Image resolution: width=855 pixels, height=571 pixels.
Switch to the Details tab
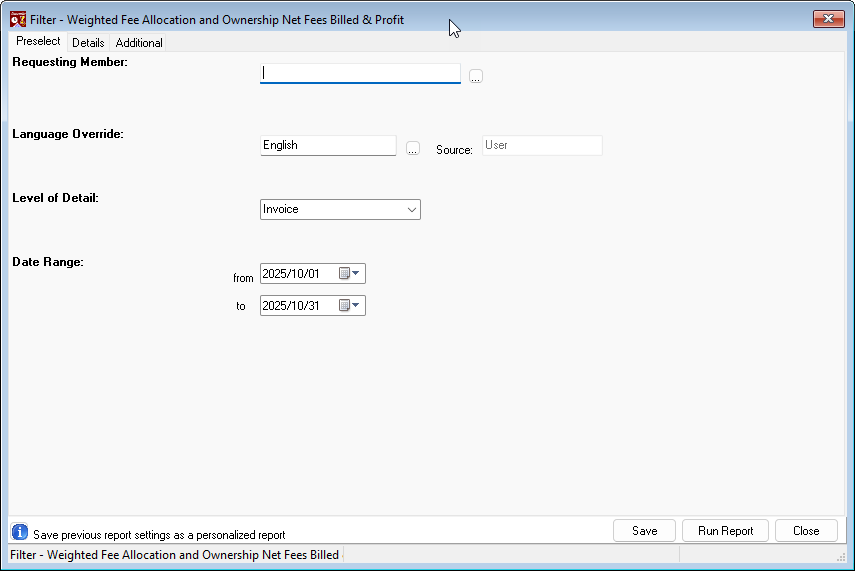[x=88, y=43]
